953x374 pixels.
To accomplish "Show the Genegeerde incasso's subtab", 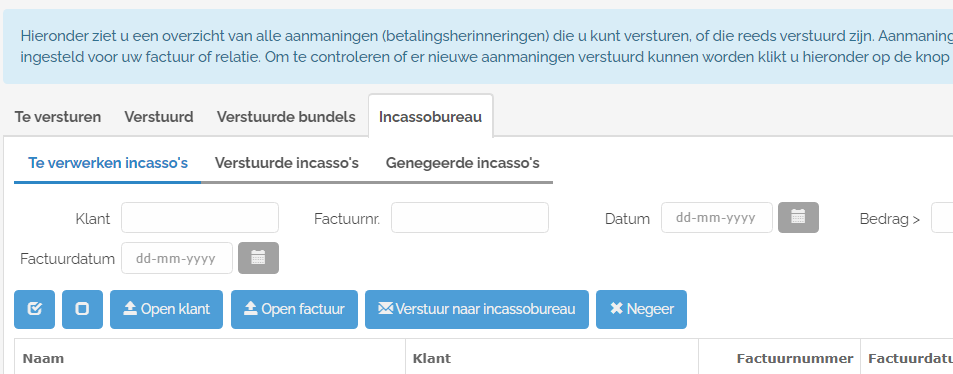I will coord(463,163).
